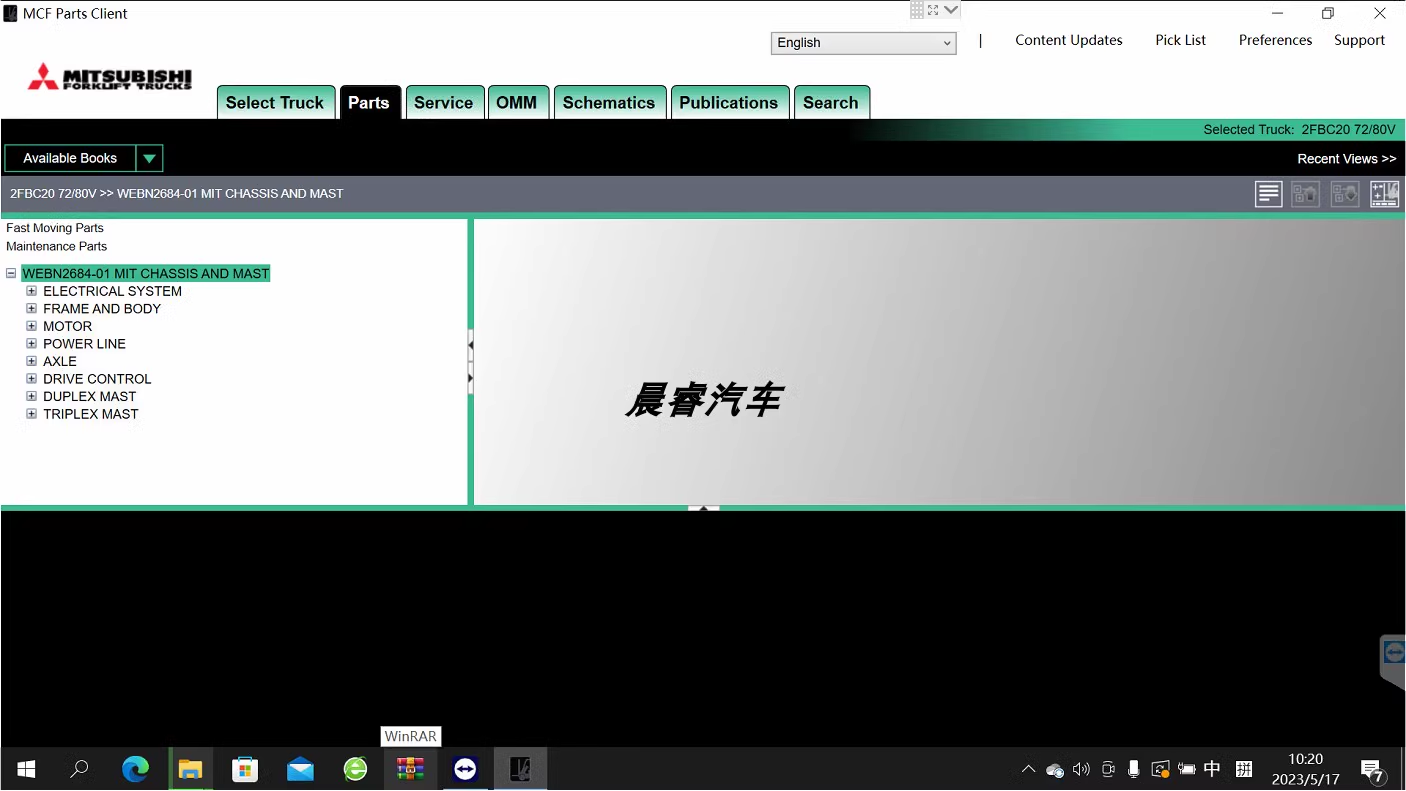The height and width of the screenshot is (791, 1406).
Task: Click the TeamViewer side panel tab
Action: pos(1393,660)
